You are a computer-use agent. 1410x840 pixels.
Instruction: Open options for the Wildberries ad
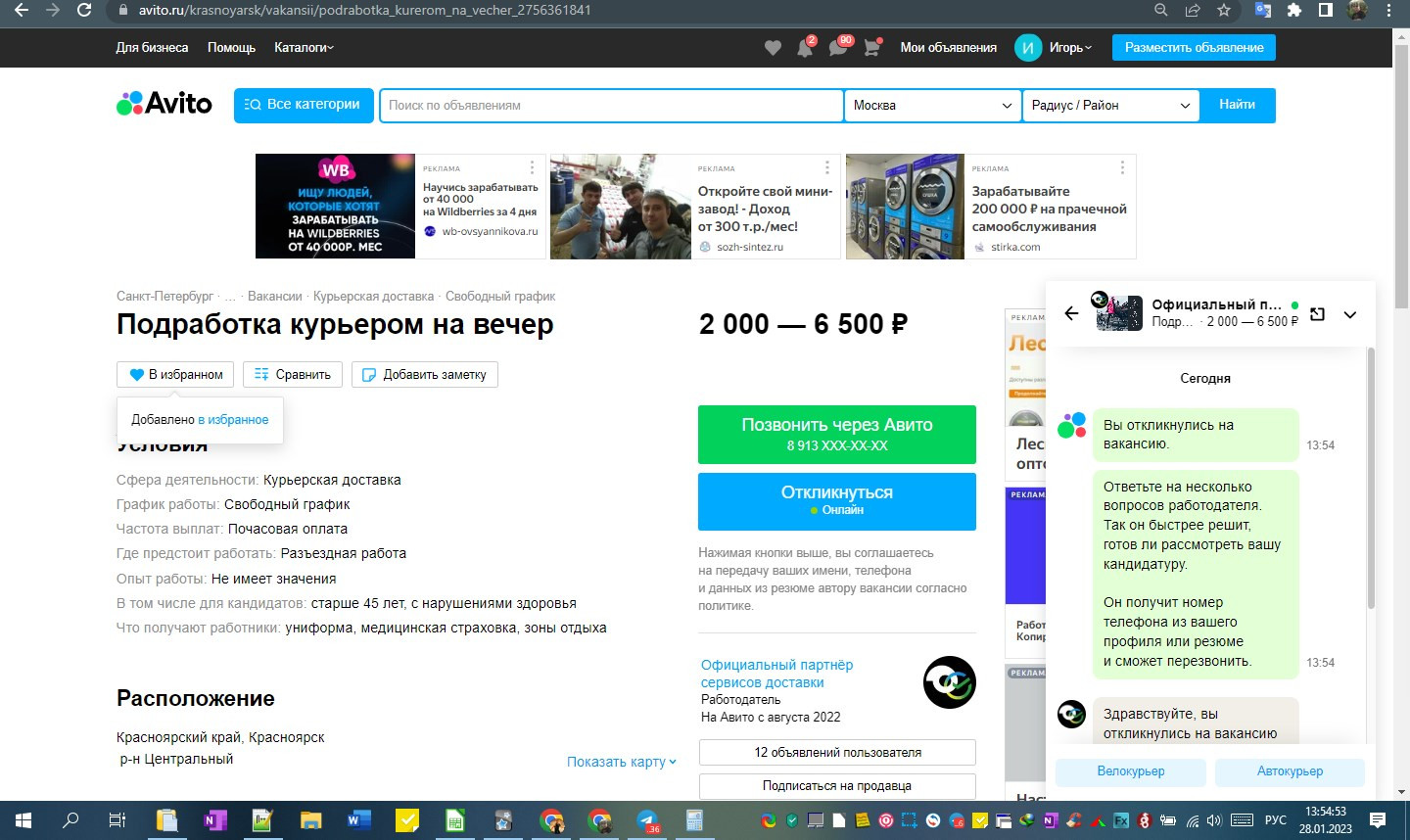coord(532,167)
